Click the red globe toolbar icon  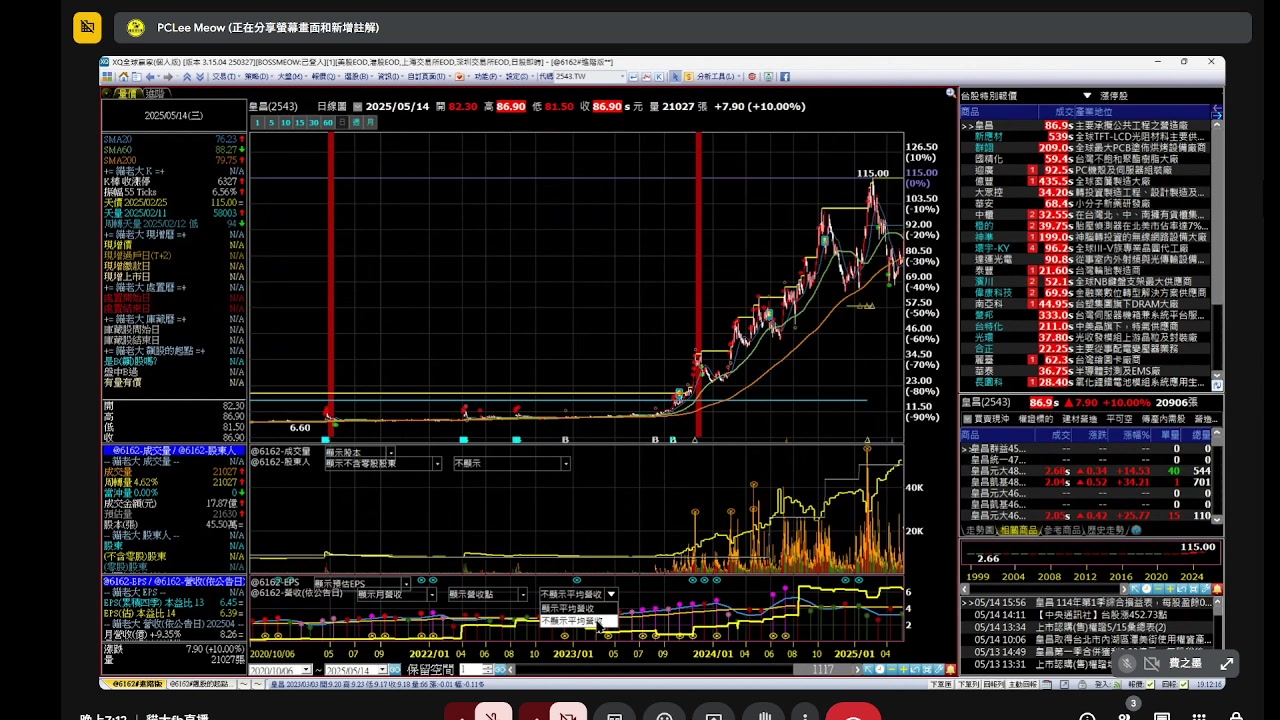(752, 76)
